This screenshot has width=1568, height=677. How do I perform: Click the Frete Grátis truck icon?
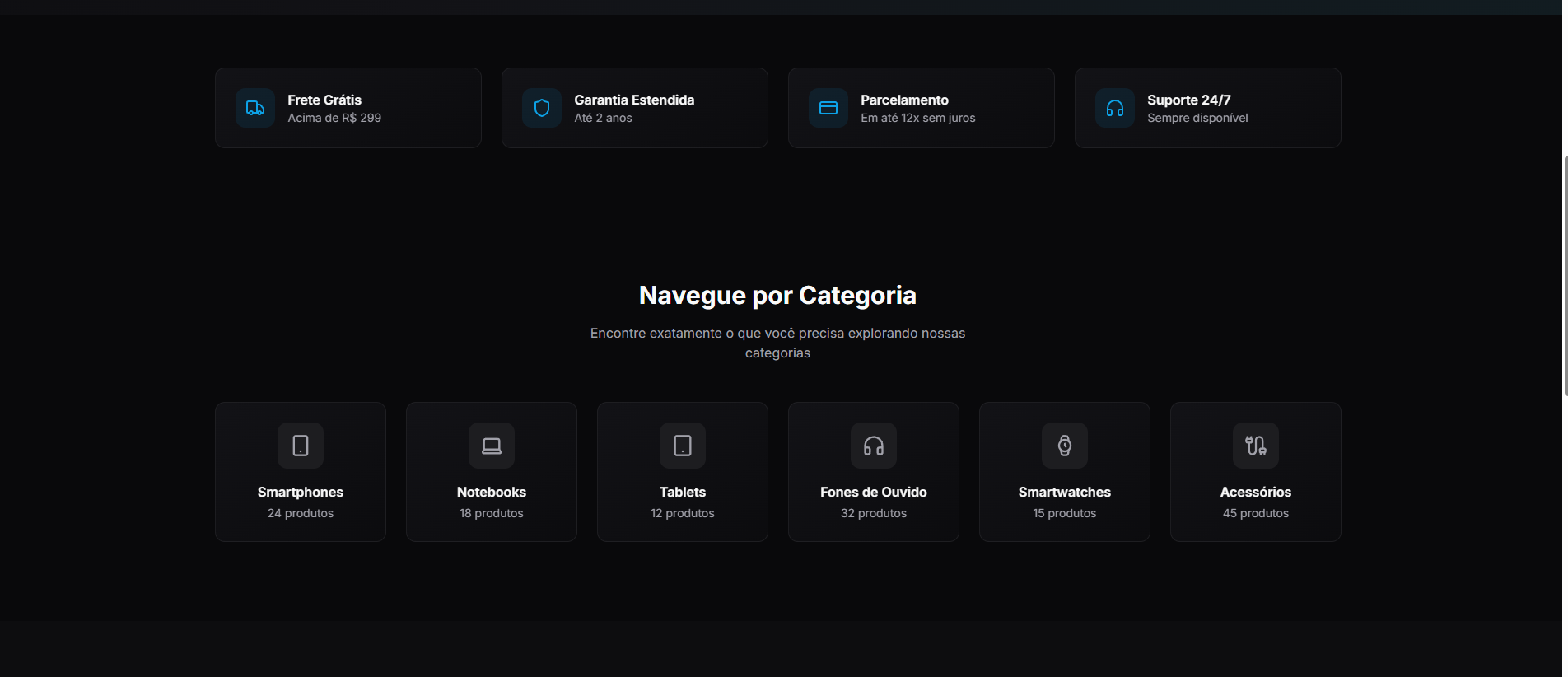[x=255, y=108]
